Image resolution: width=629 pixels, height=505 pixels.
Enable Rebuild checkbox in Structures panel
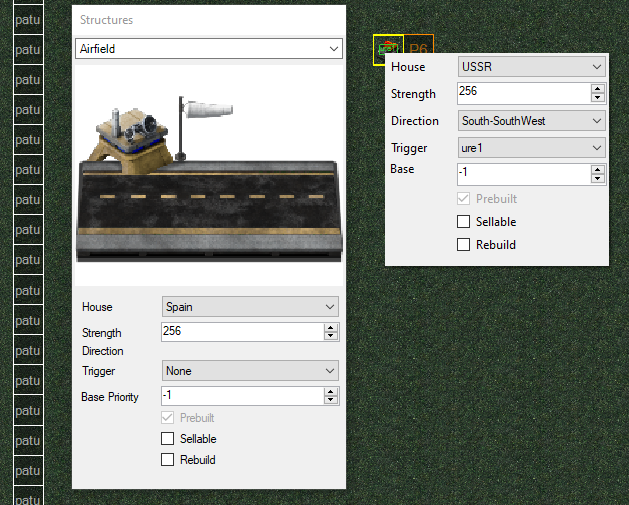[167, 460]
